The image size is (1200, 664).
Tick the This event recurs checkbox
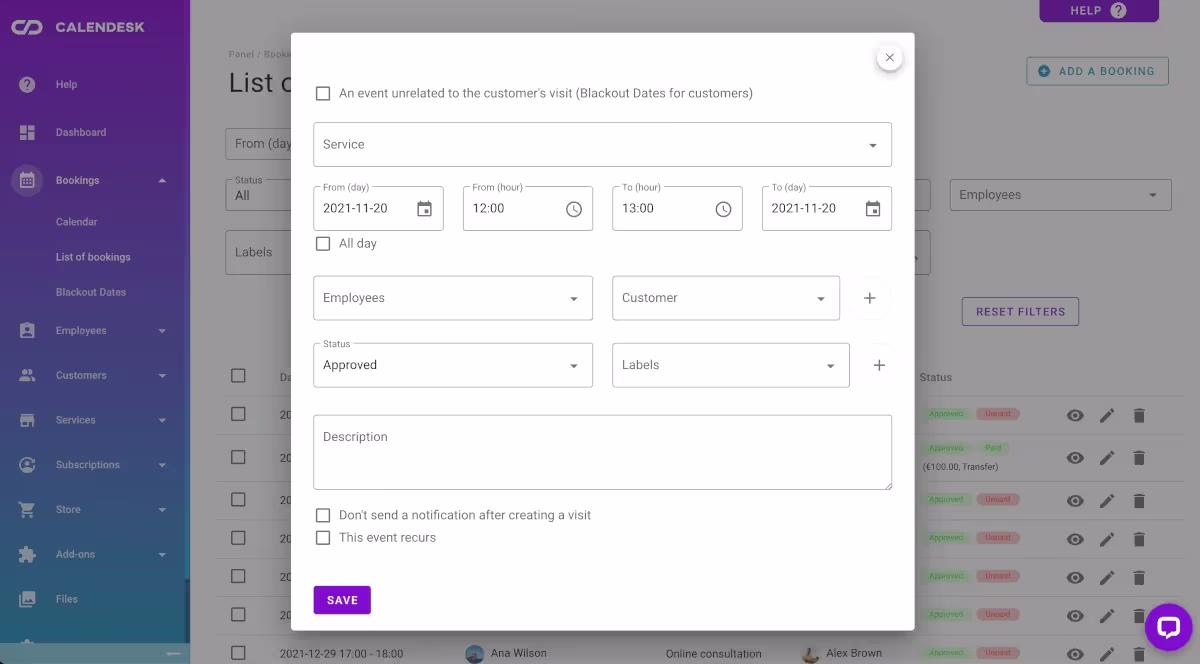[323, 538]
